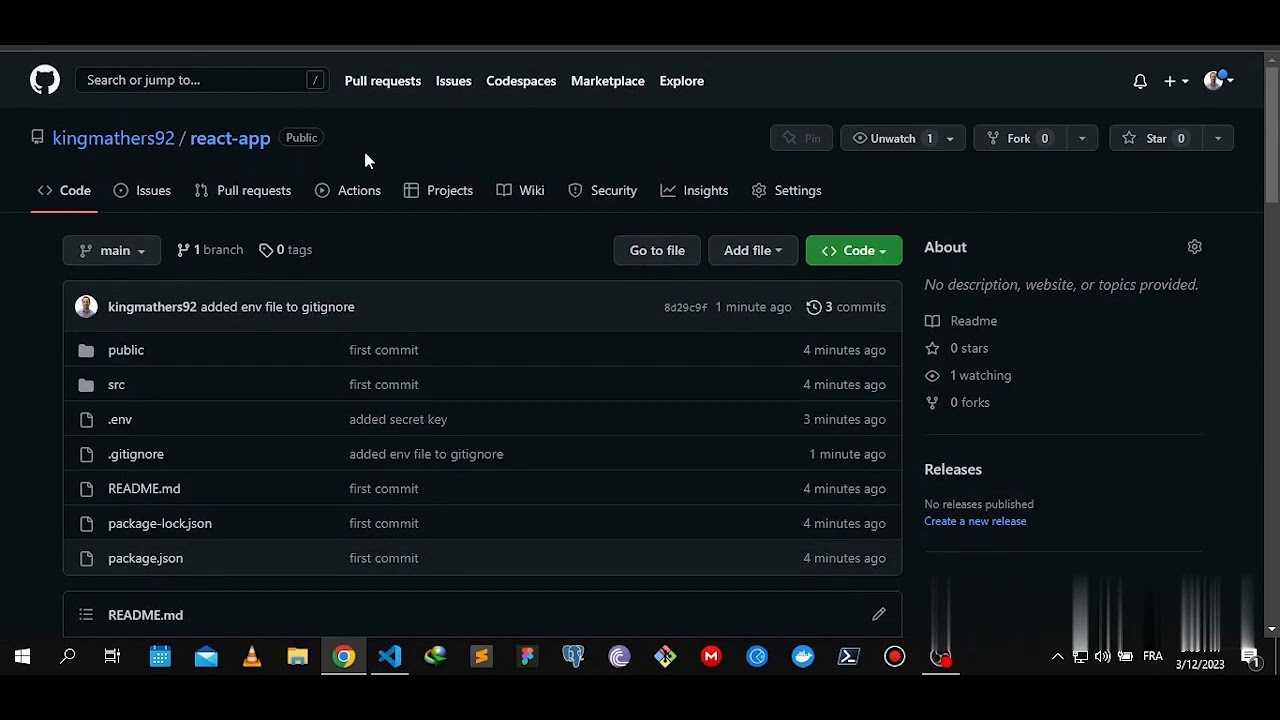Click the Search or jump to field

point(202,80)
